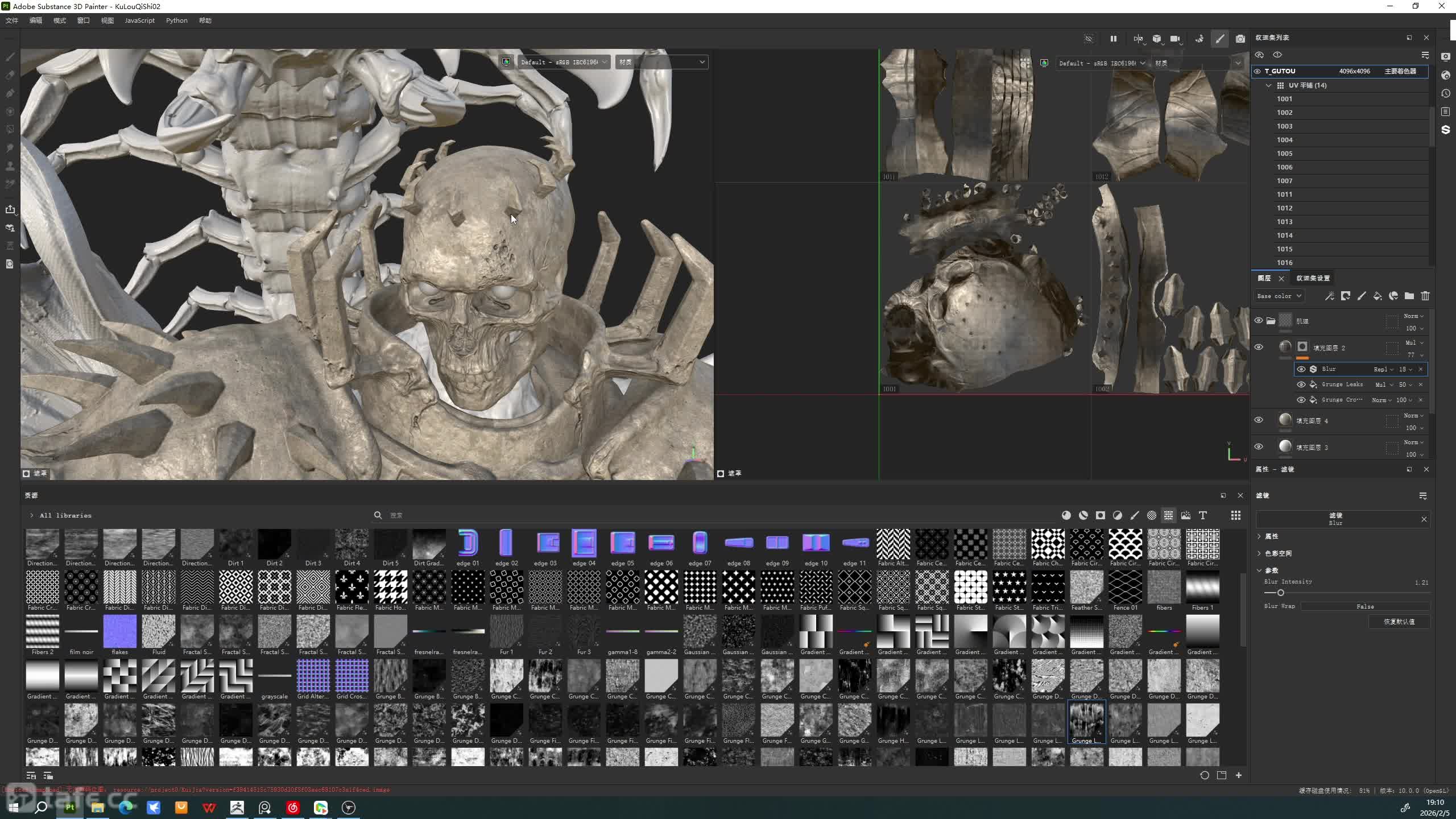Switch to the 纹理集设置 tab
The height and width of the screenshot is (819, 1456).
[1313, 278]
